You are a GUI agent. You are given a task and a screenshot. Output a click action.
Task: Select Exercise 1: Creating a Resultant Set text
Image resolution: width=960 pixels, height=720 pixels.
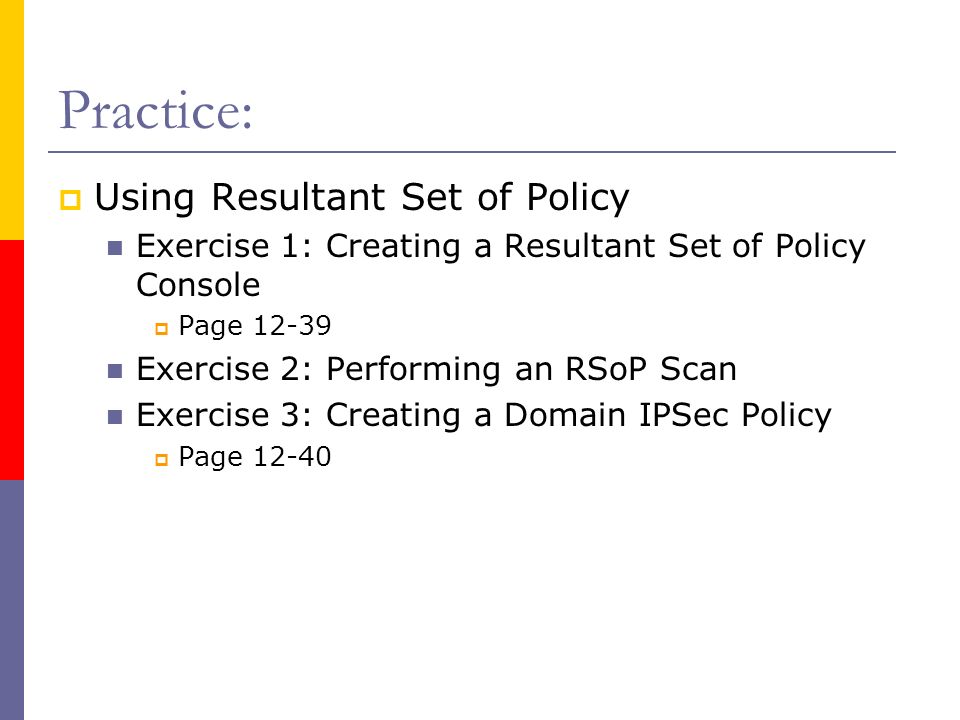[x=449, y=246]
